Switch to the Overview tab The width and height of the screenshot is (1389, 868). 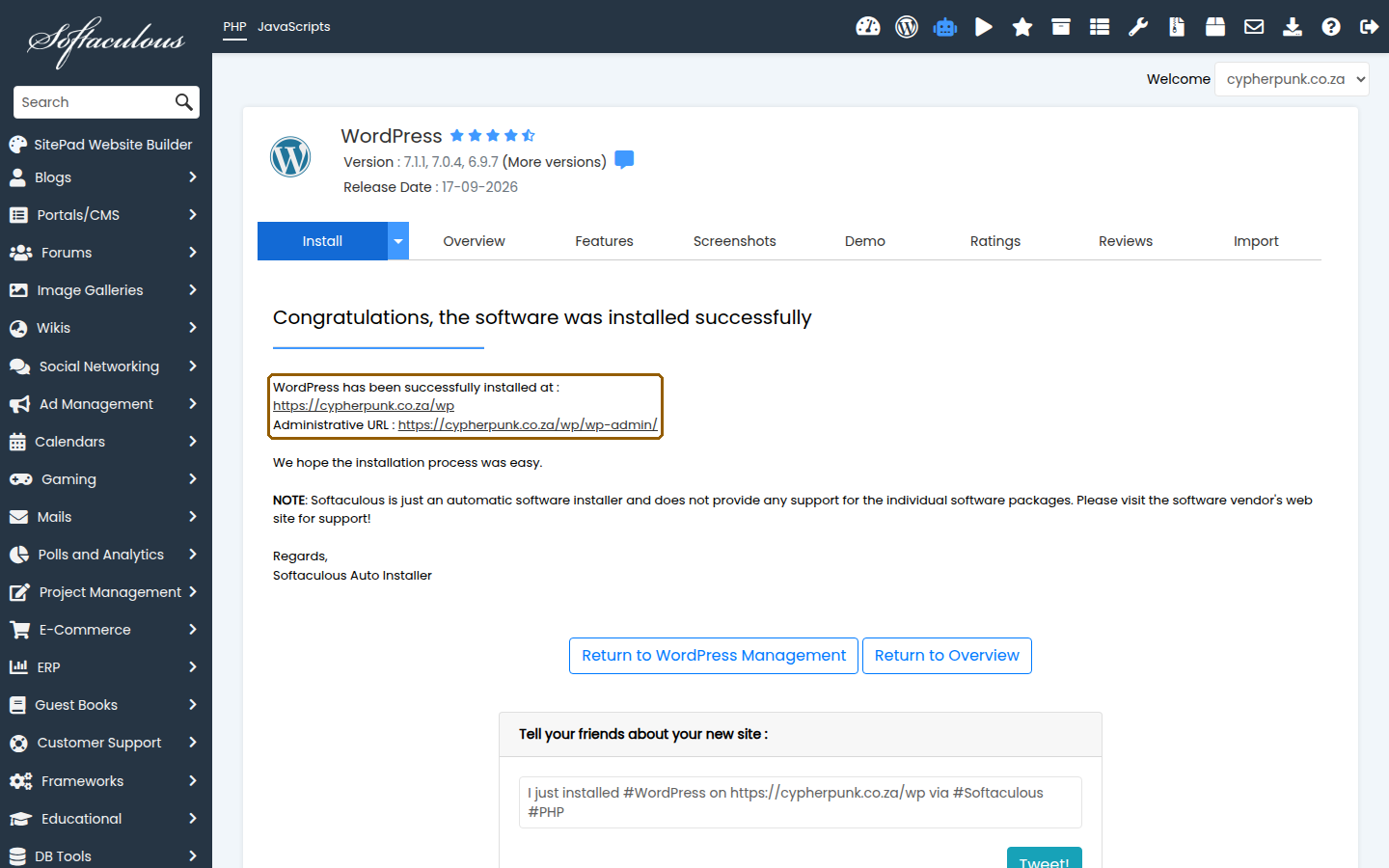coord(474,241)
